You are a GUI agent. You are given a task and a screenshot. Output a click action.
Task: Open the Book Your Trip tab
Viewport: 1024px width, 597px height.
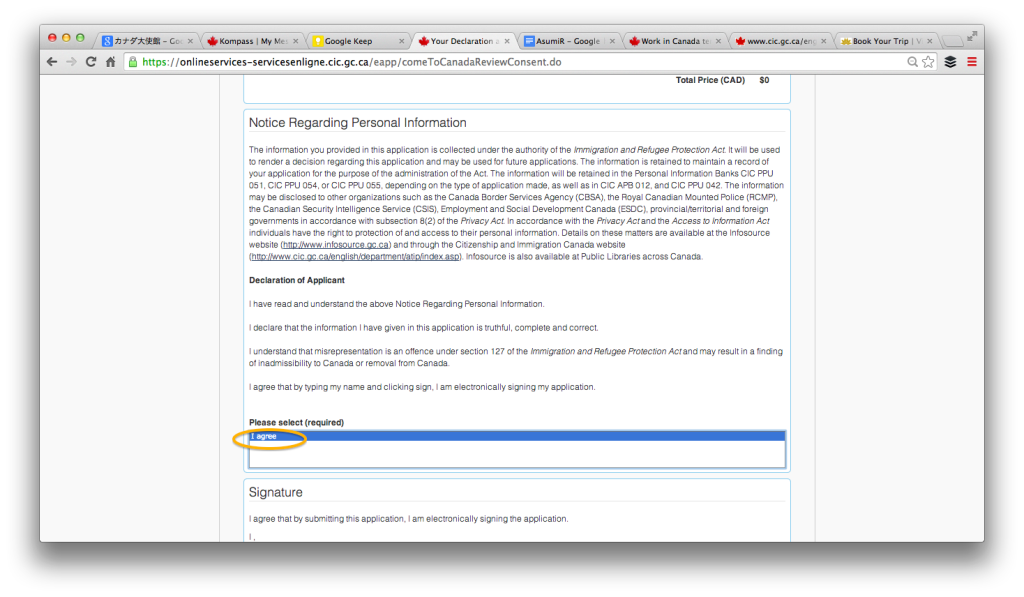[x=886, y=41]
